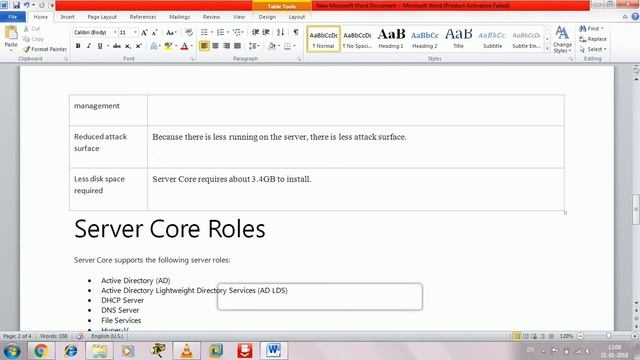Open VLC media player from taskbar
Viewport: 640px width, 360px height.
(186, 351)
